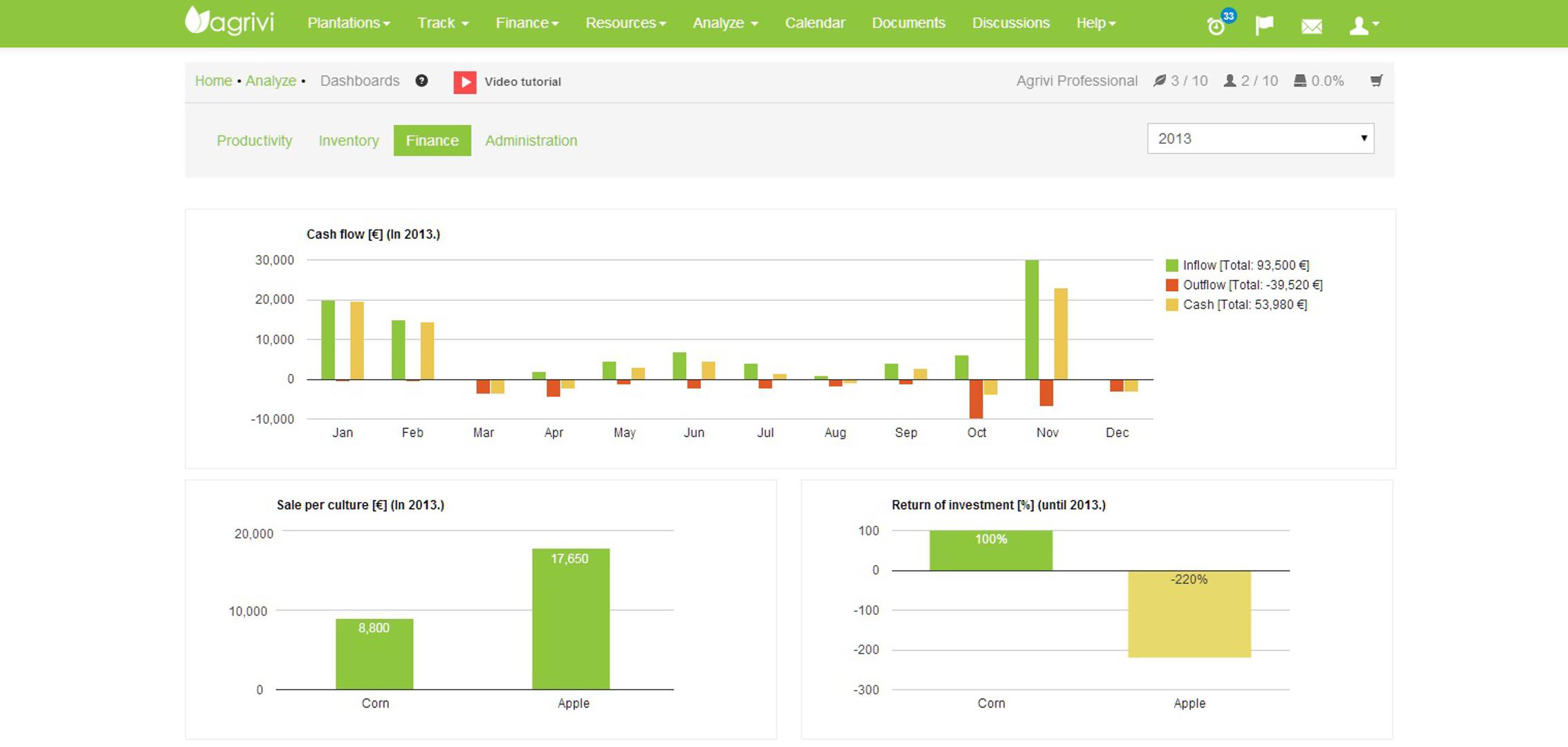The image size is (1568, 747).
Task: Expand the Finance navigation menu
Action: click(527, 23)
